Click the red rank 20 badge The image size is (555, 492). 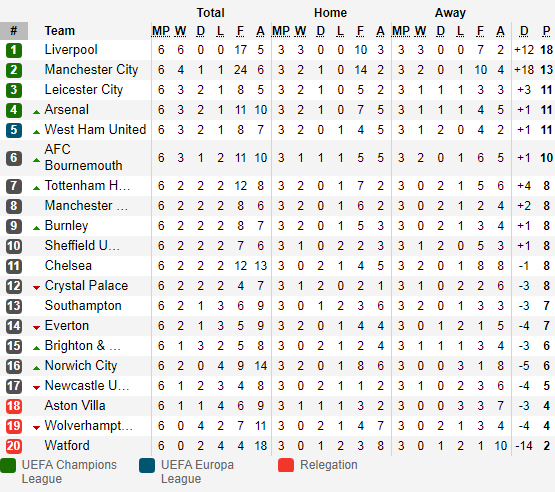click(x=14, y=446)
